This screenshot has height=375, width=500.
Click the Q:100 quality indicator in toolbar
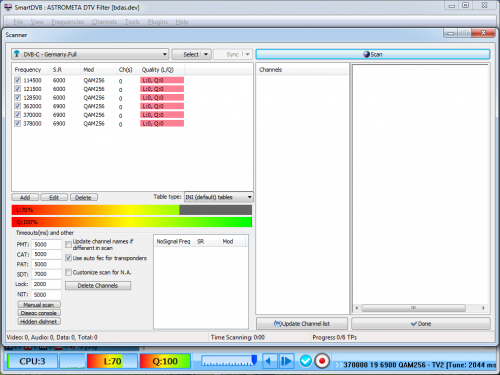coord(165,361)
